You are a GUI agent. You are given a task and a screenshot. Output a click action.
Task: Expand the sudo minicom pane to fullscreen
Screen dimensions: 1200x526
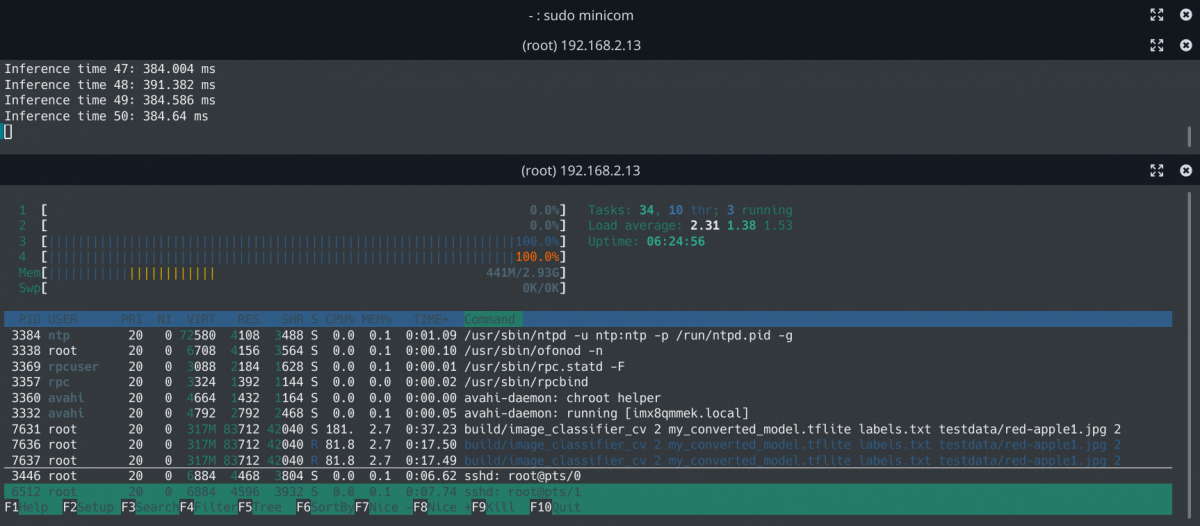coord(1156,15)
